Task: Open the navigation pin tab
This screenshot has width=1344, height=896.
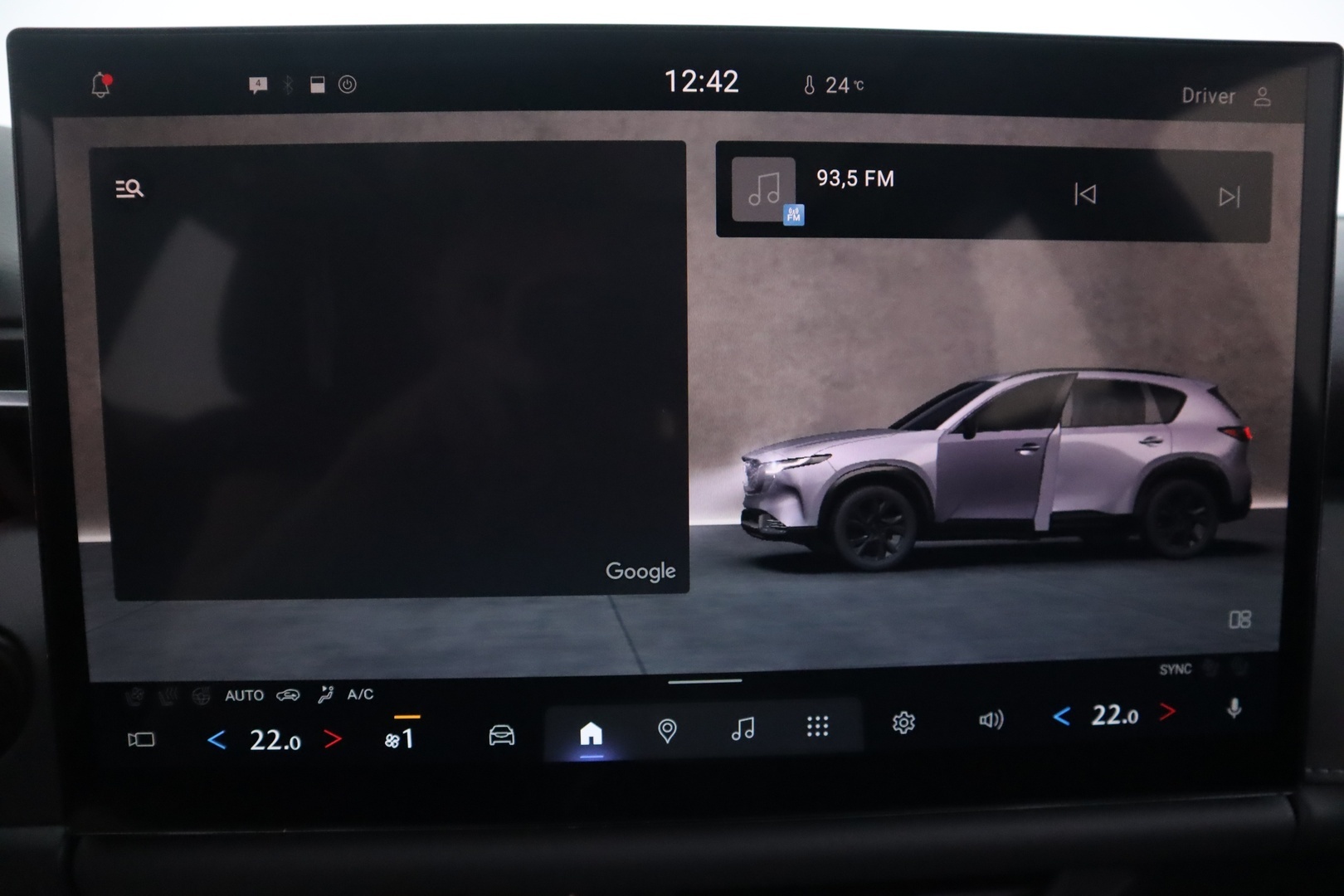Action: 667,731
